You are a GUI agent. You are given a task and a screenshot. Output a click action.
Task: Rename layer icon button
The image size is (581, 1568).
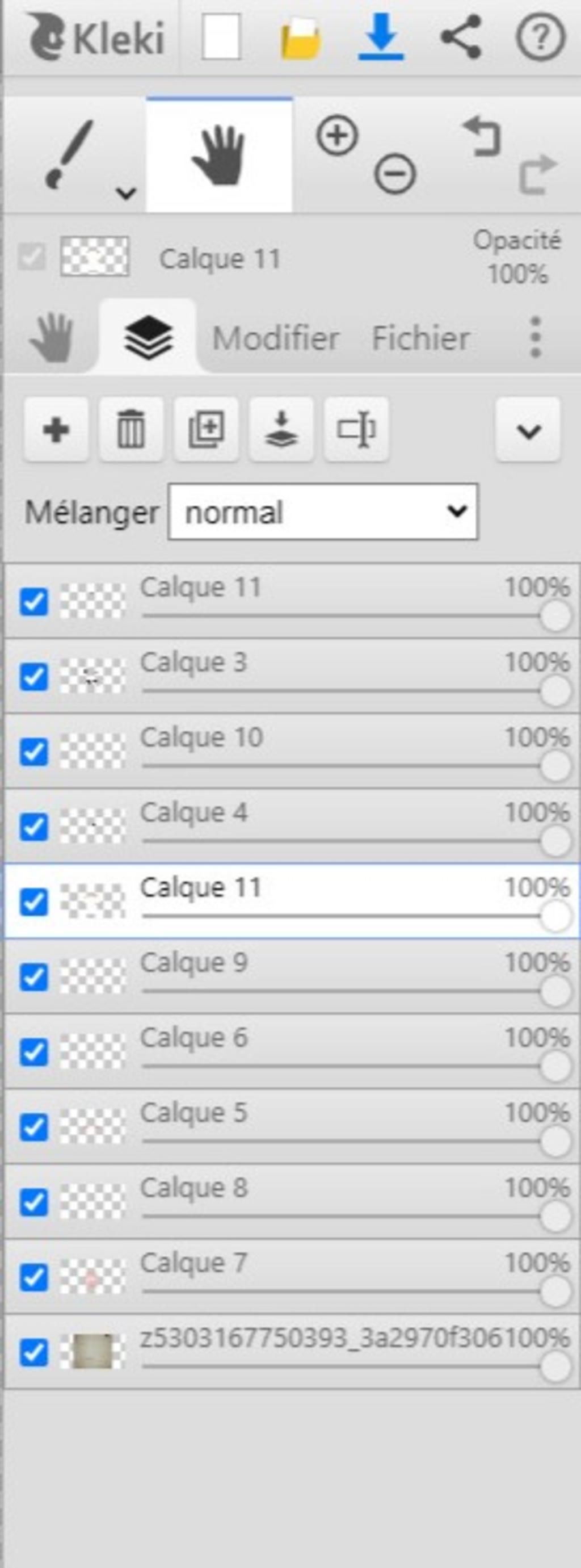point(356,430)
